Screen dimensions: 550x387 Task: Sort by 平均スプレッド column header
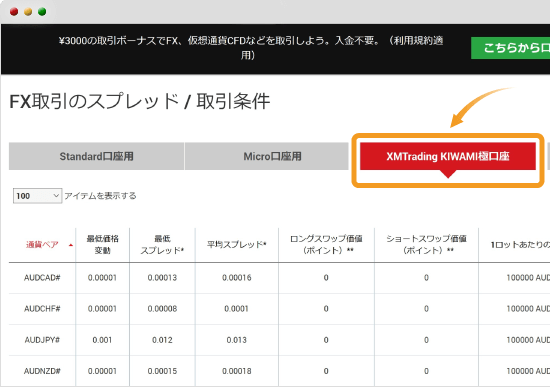point(237,245)
